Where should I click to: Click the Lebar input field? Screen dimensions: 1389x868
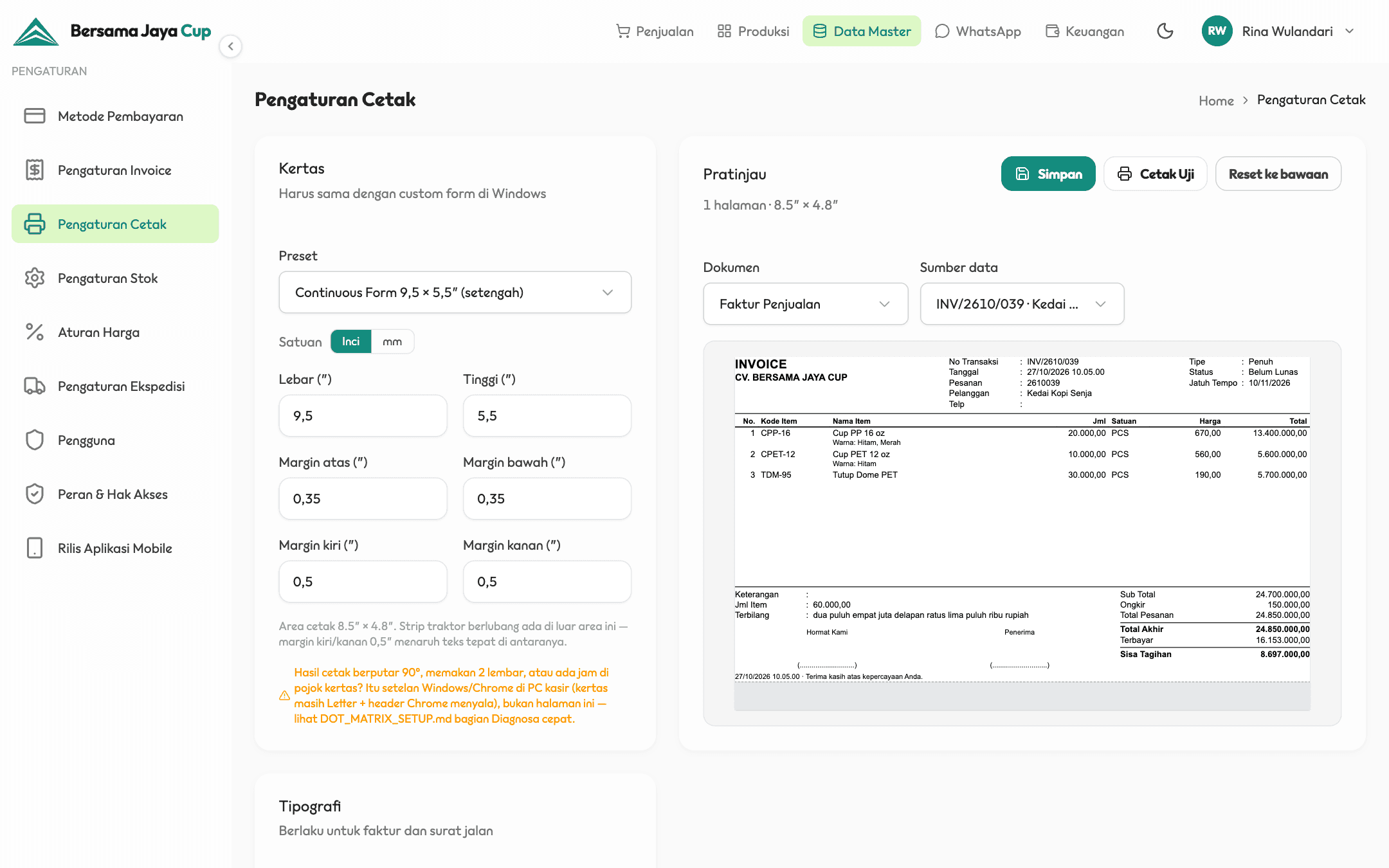click(363, 416)
